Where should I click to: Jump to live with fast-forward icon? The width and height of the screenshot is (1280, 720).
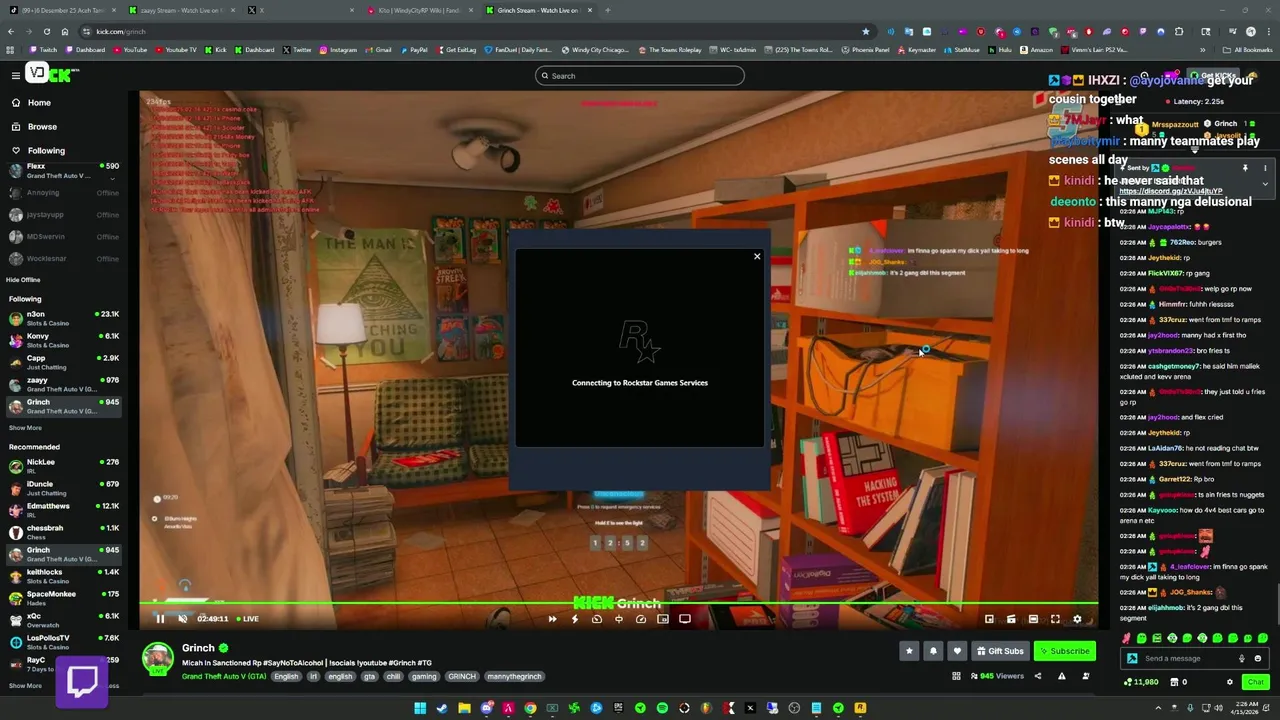coord(552,619)
